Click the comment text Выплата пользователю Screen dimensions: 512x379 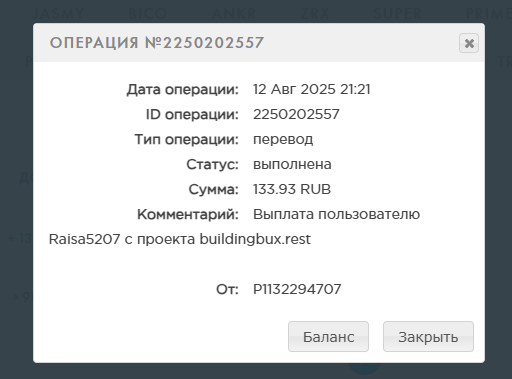[336, 214]
